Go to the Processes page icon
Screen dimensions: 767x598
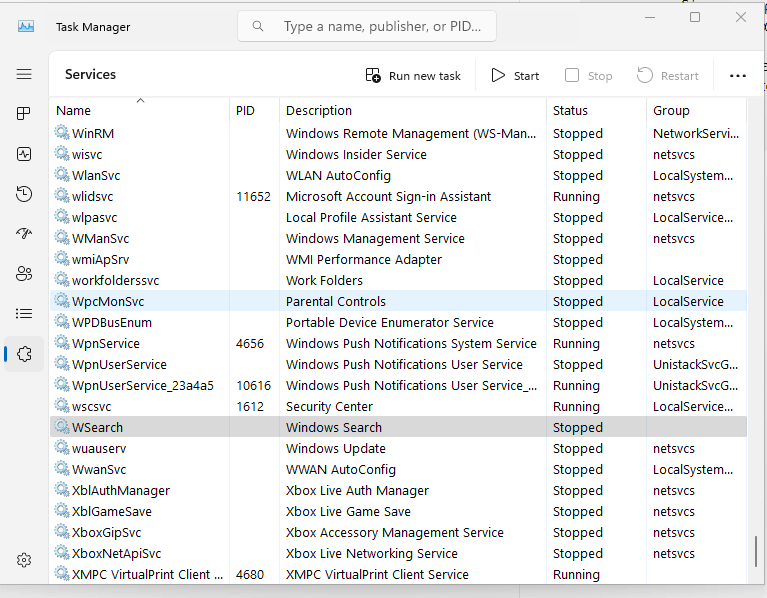point(23,113)
